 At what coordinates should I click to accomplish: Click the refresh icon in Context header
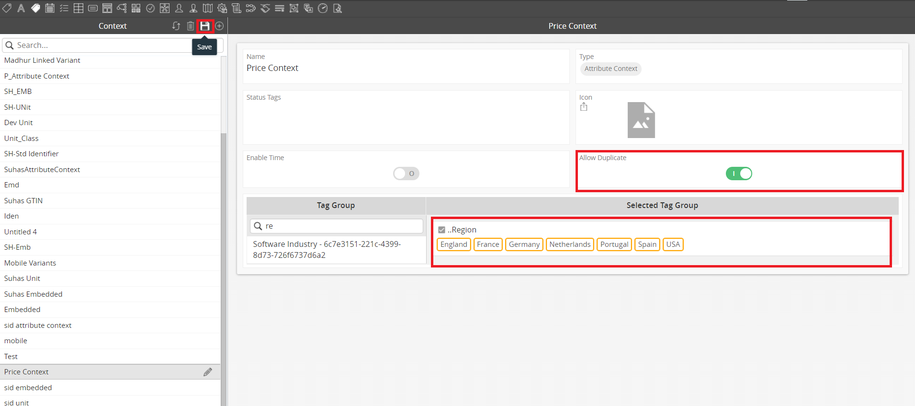click(176, 26)
